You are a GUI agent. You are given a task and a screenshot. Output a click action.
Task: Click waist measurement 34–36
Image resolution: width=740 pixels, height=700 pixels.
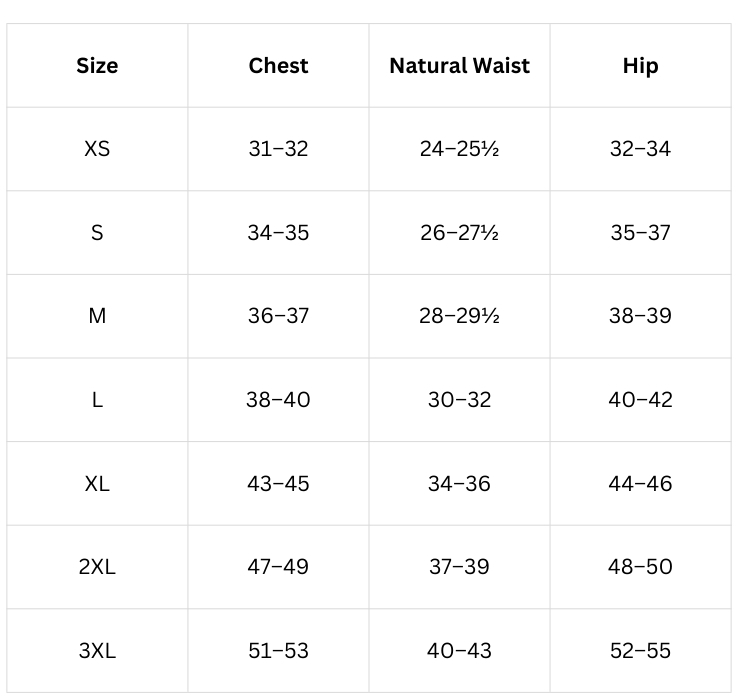click(x=459, y=484)
